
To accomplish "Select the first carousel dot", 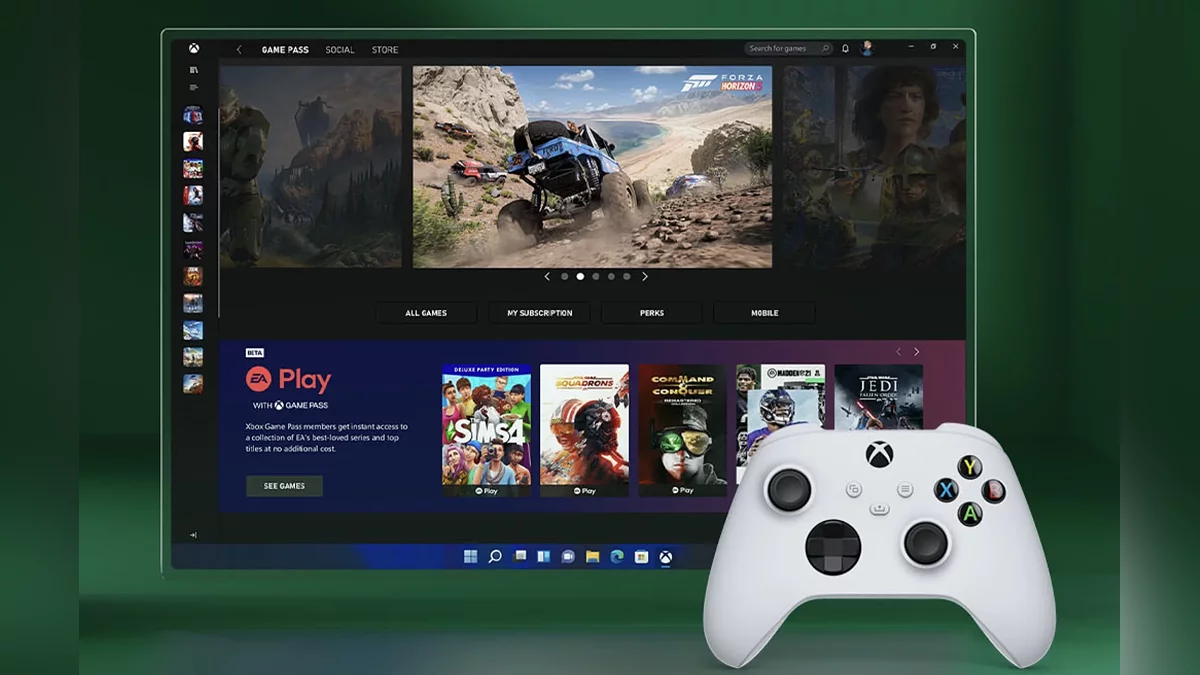I will tap(565, 276).
